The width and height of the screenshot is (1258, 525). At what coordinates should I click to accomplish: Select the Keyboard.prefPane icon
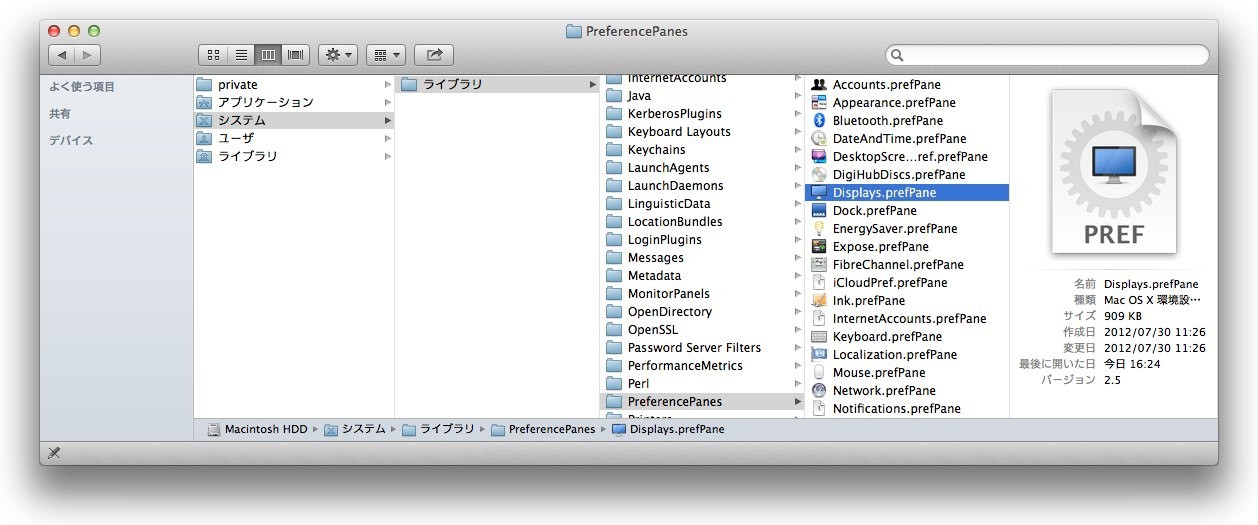point(819,336)
